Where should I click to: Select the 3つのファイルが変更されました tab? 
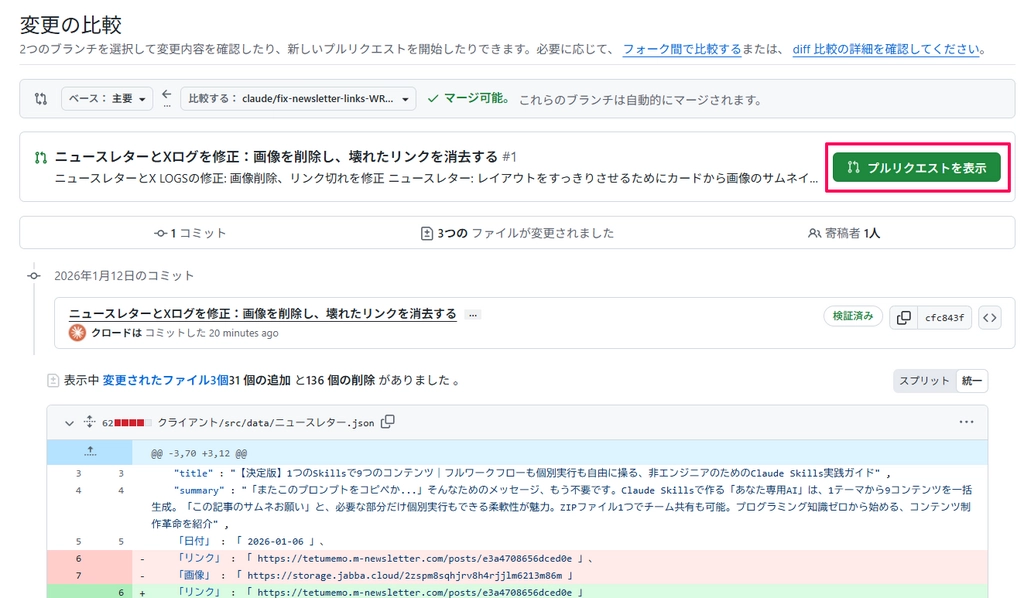517,233
